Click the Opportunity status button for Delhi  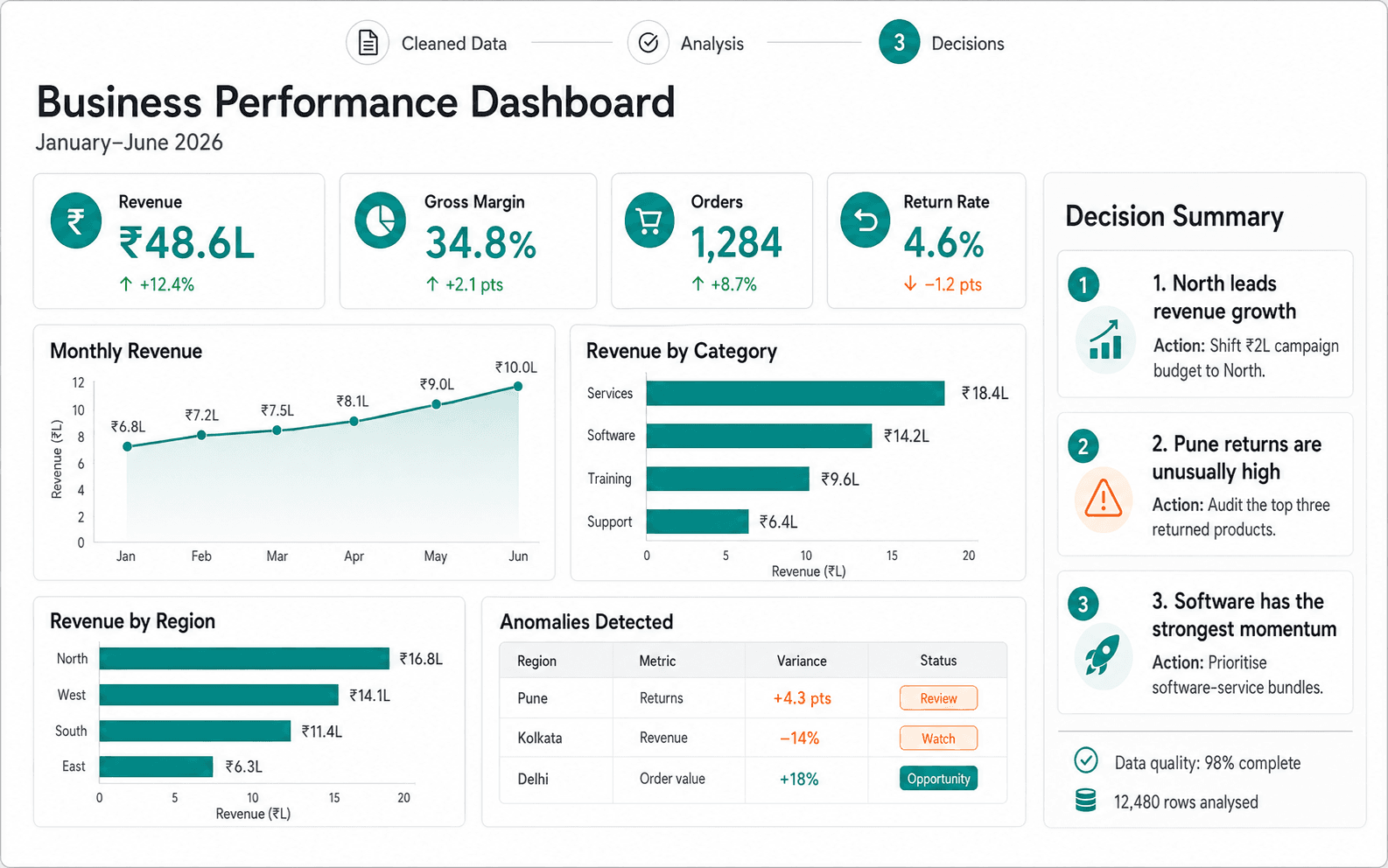click(x=938, y=779)
